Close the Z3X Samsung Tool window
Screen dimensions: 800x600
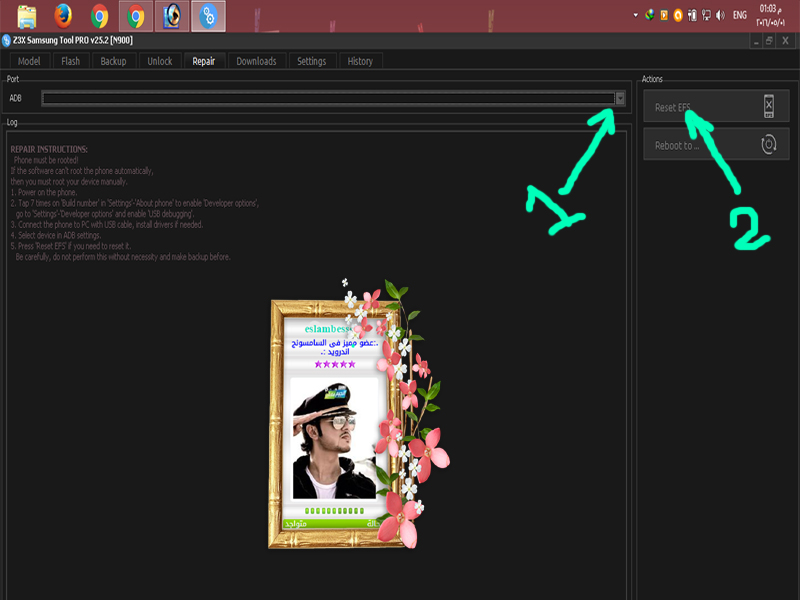(x=786, y=41)
